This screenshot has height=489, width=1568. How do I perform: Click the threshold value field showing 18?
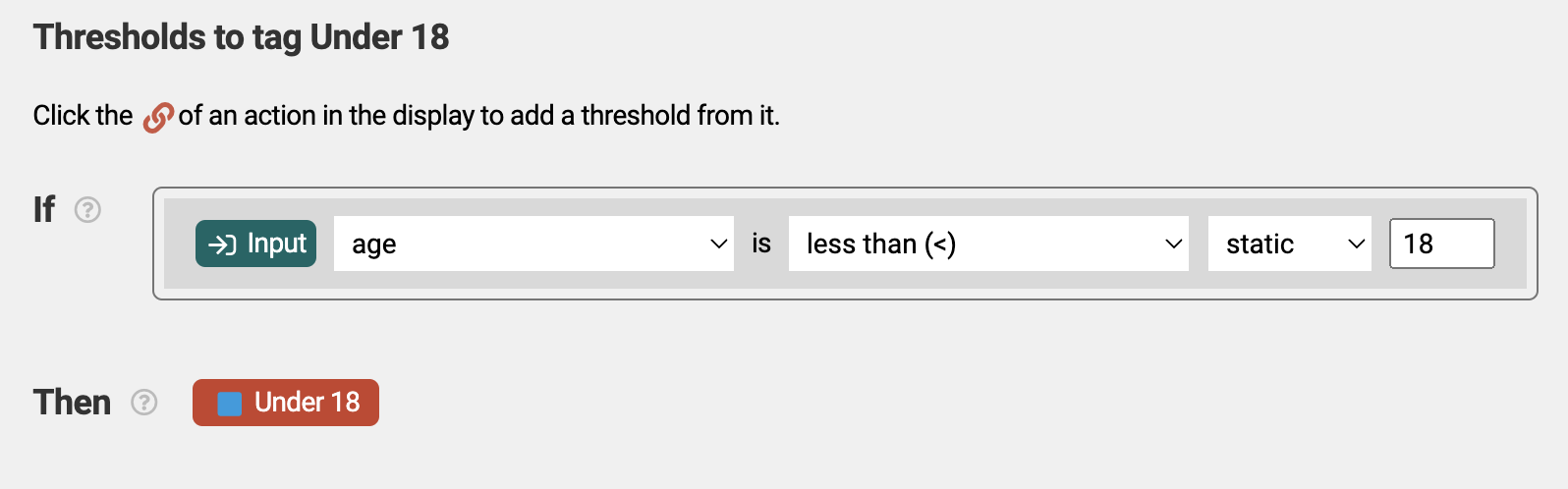click(x=1441, y=244)
